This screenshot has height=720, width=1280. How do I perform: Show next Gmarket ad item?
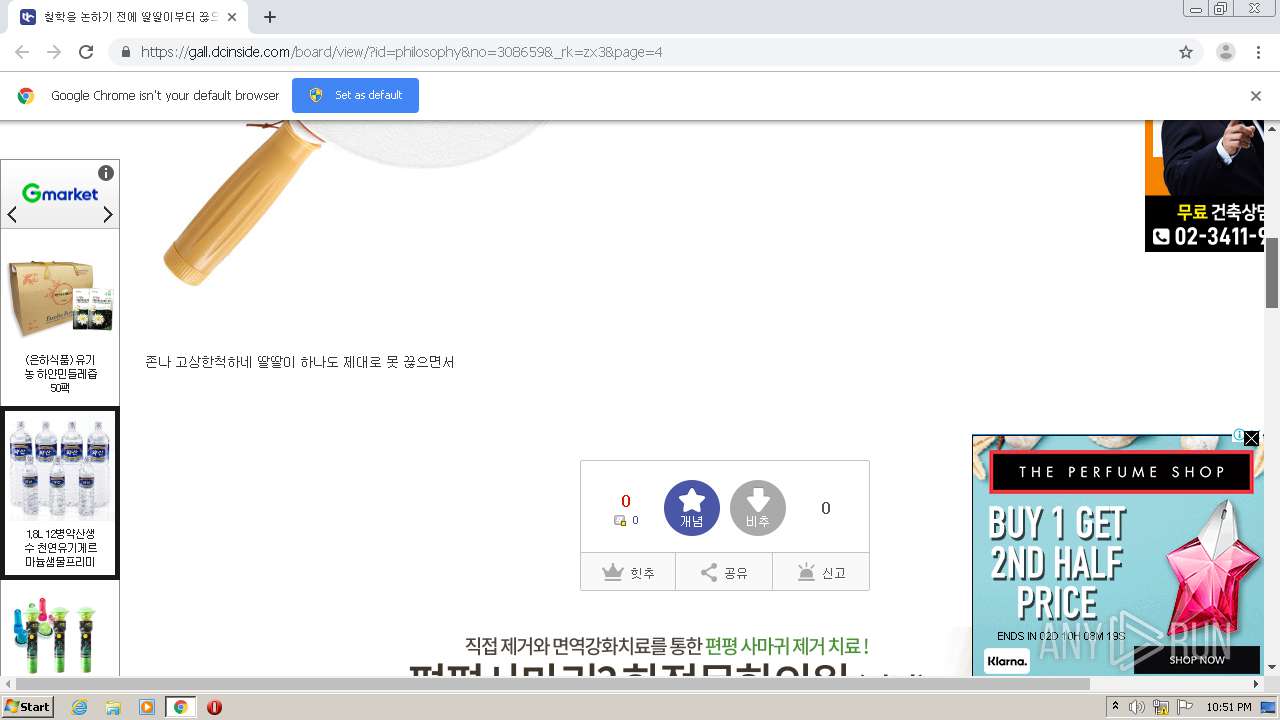[108, 214]
